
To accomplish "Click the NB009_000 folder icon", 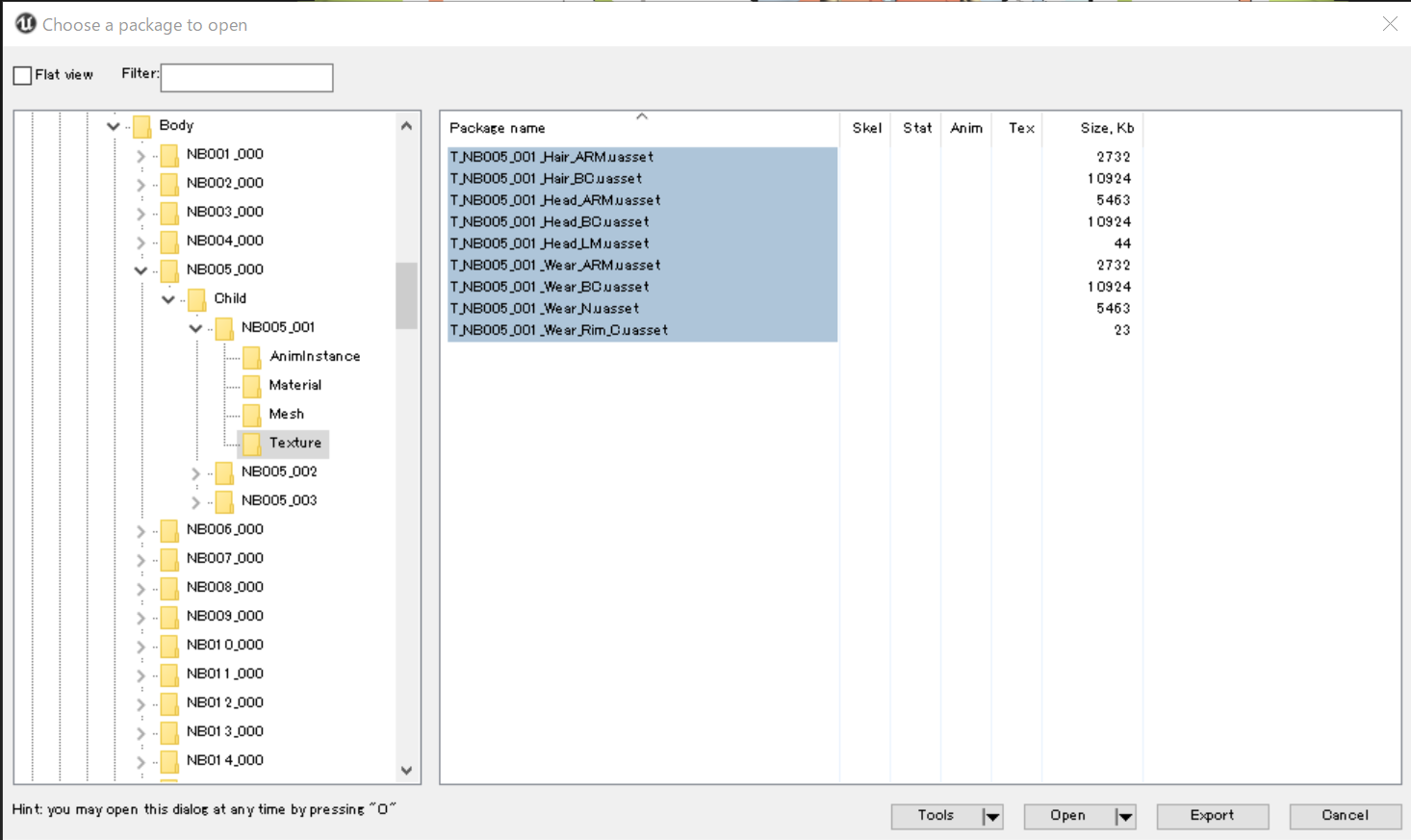I will pos(169,617).
